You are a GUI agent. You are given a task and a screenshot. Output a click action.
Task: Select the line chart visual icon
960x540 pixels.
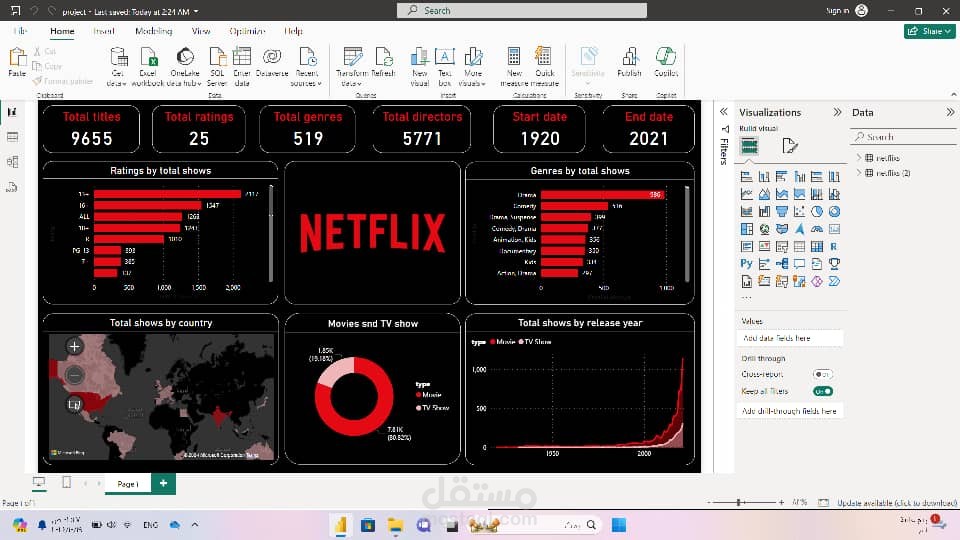(x=747, y=194)
